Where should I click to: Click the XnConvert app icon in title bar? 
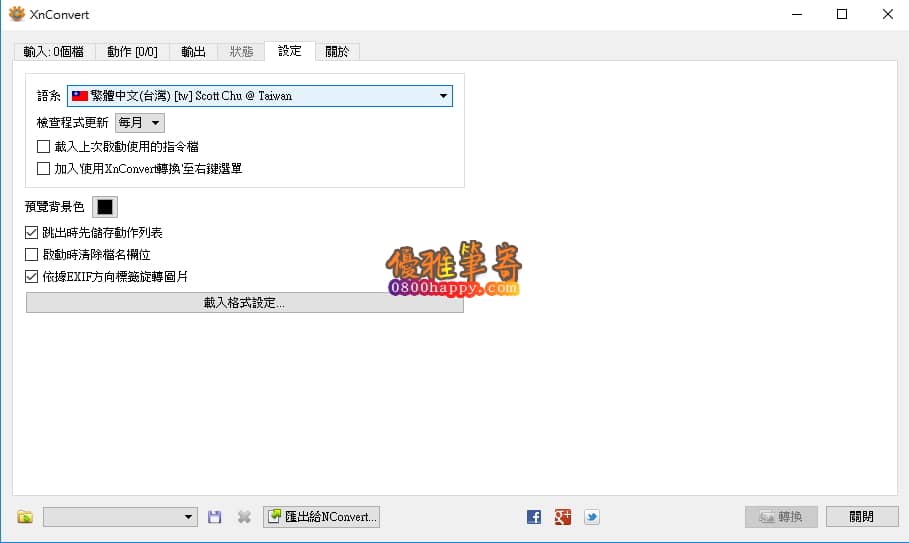[17, 14]
